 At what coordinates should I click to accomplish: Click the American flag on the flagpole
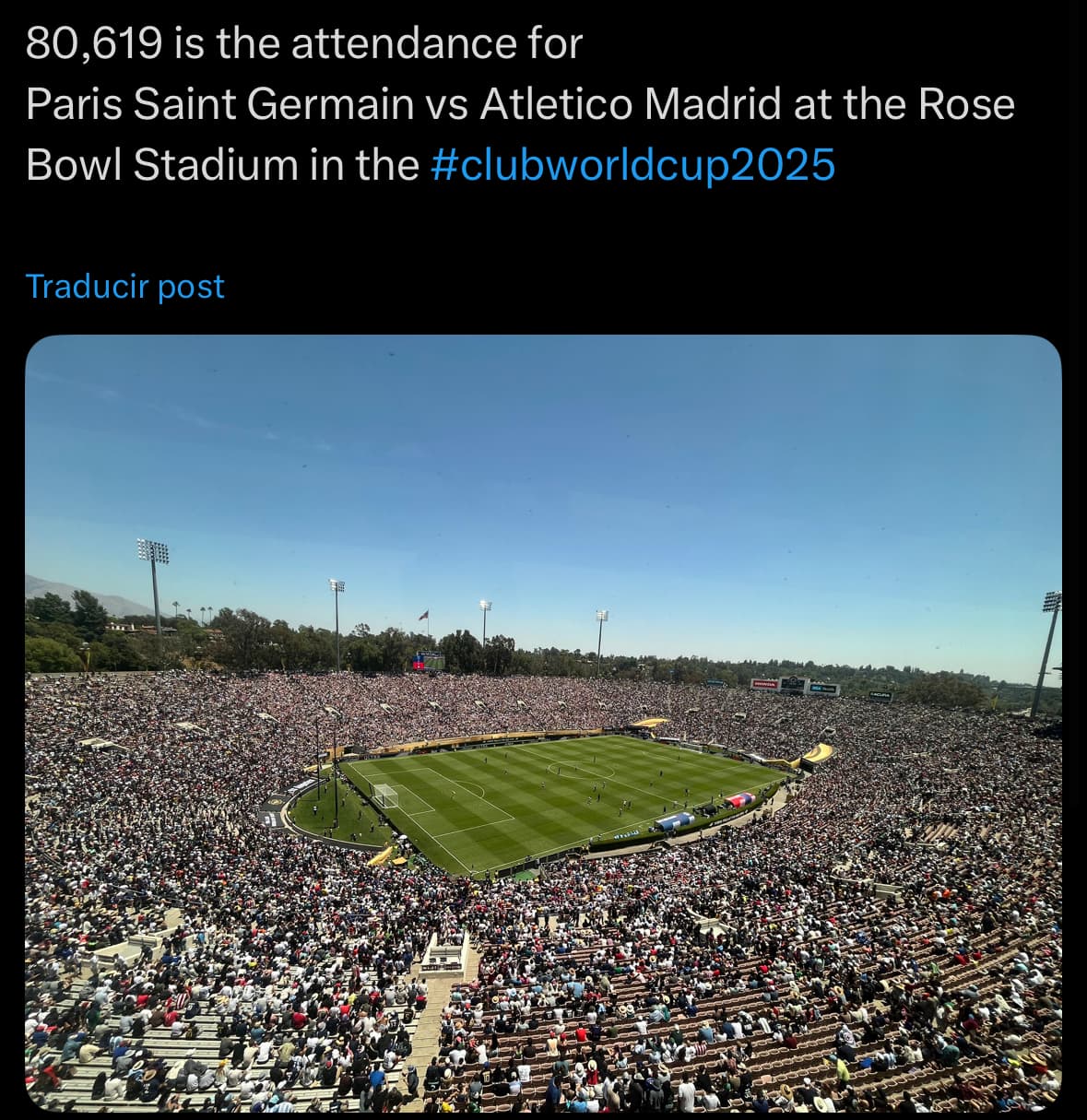(423, 614)
